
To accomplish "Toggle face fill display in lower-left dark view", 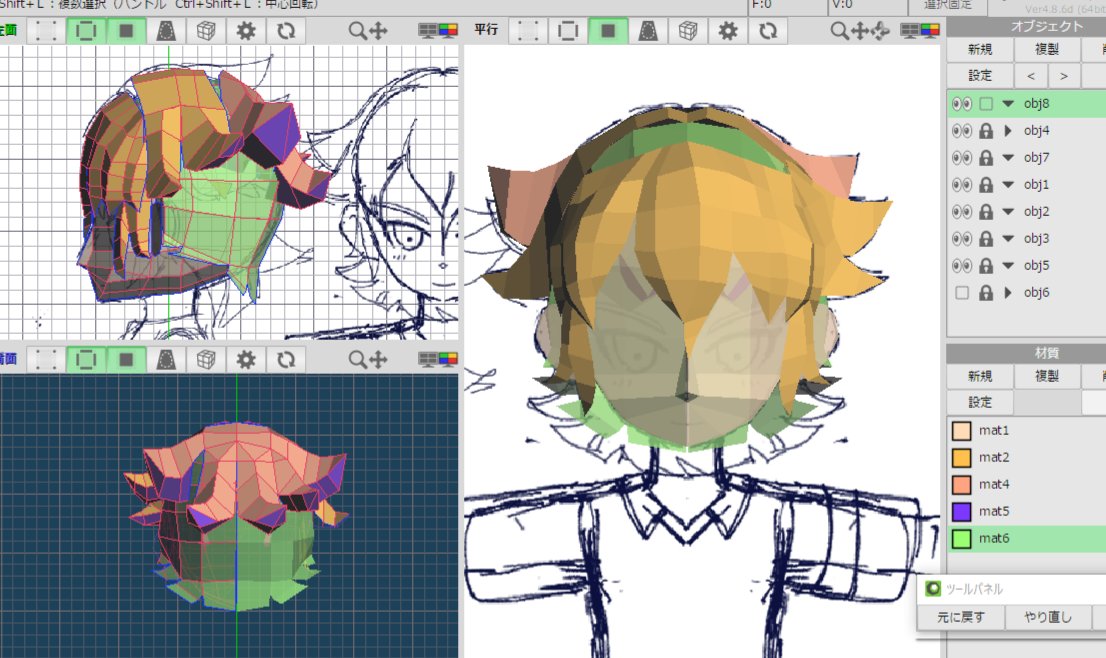I will pos(126,360).
